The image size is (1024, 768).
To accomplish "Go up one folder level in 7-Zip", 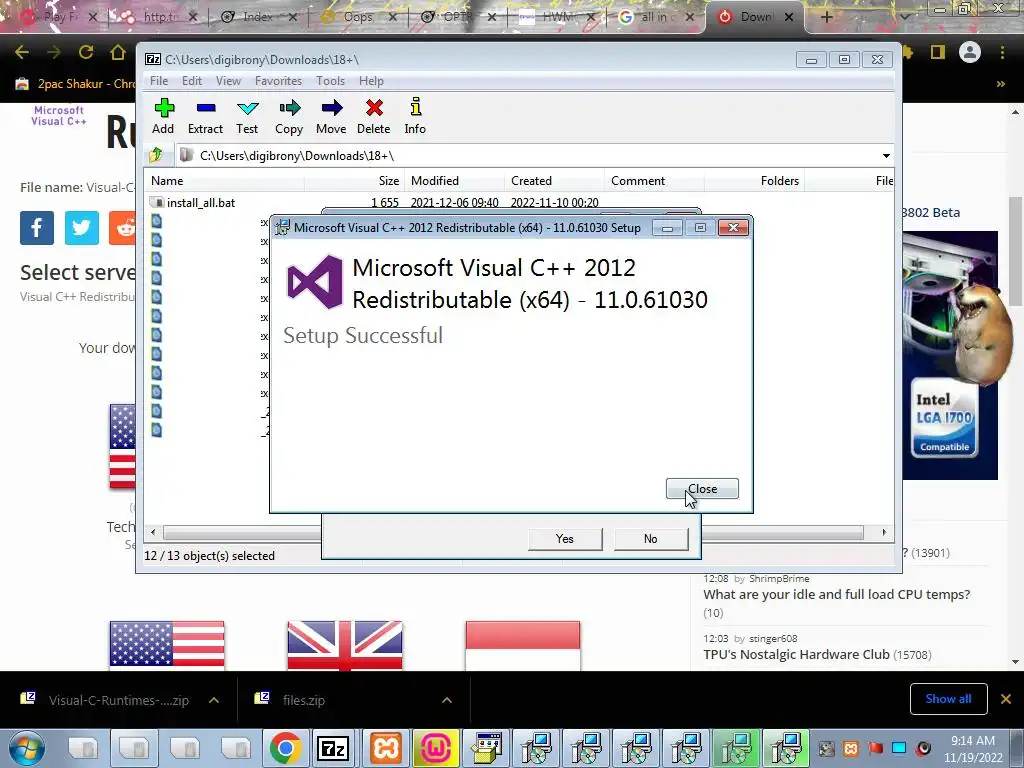I will pos(155,155).
